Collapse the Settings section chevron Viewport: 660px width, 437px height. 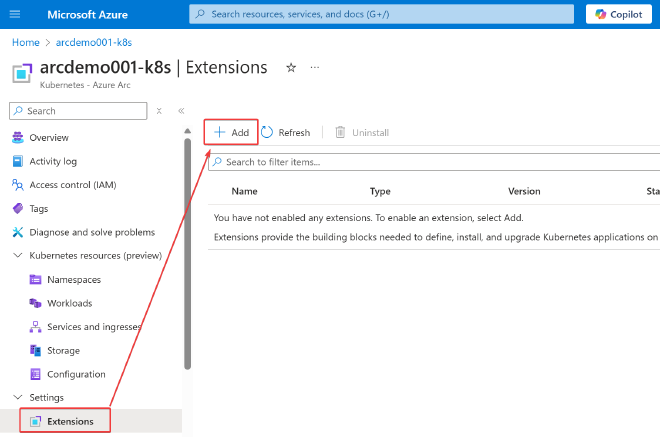(18, 397)
